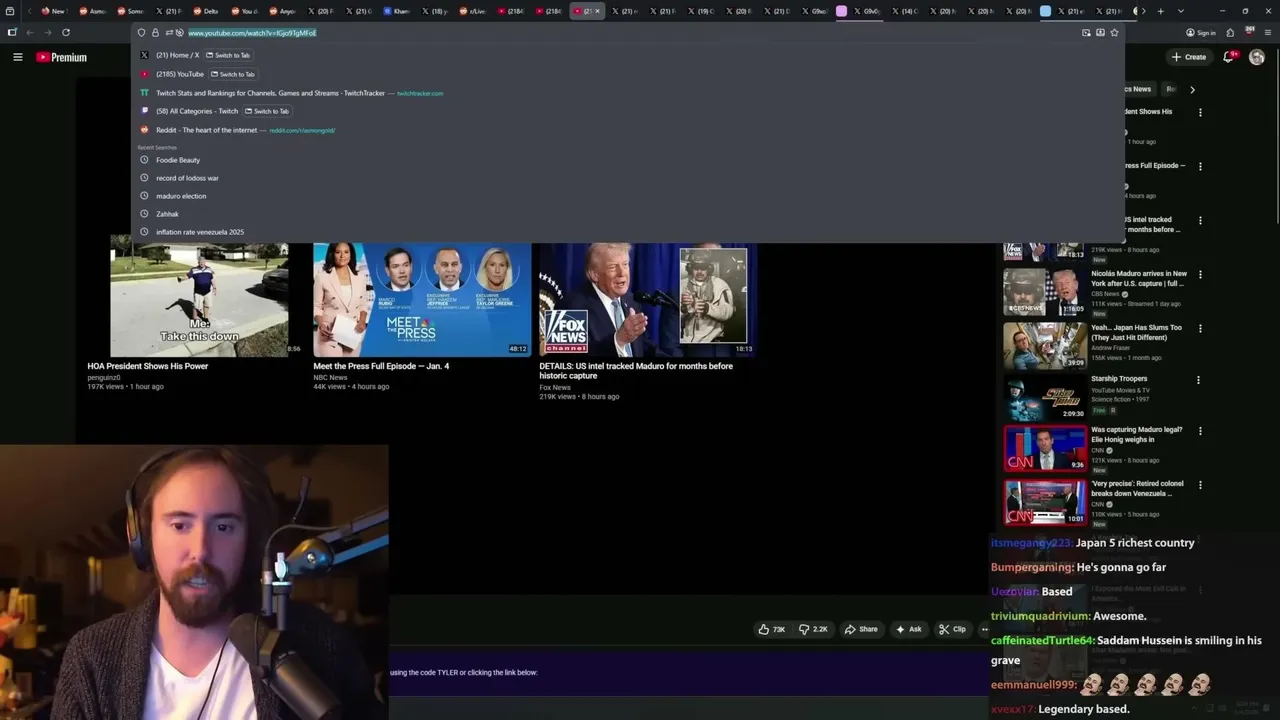
Task: Open the Reddit heart of the internet suggestion
Action: pos(628,130)
